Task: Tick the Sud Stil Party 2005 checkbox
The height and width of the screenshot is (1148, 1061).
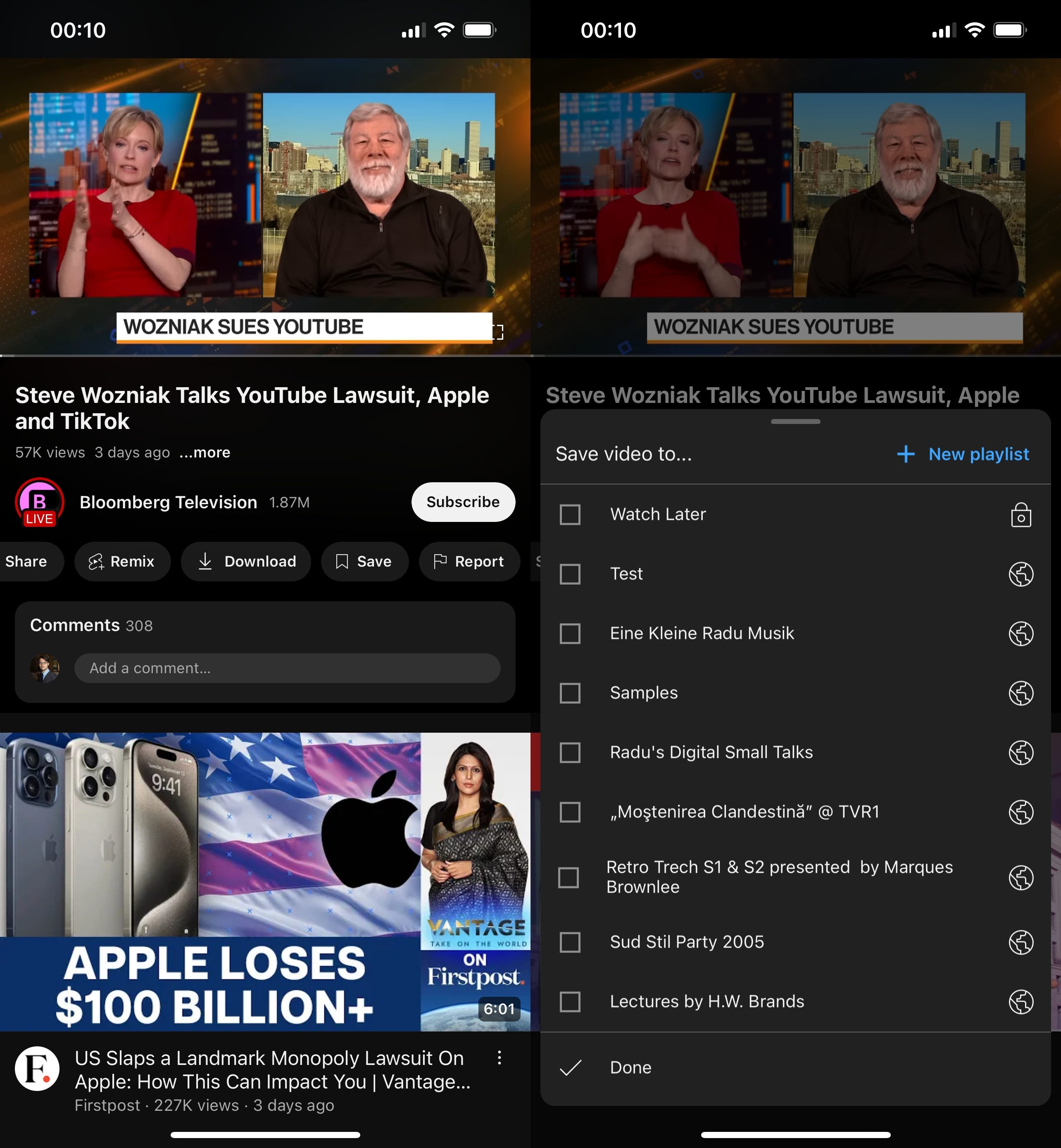Action: point(569,942)
